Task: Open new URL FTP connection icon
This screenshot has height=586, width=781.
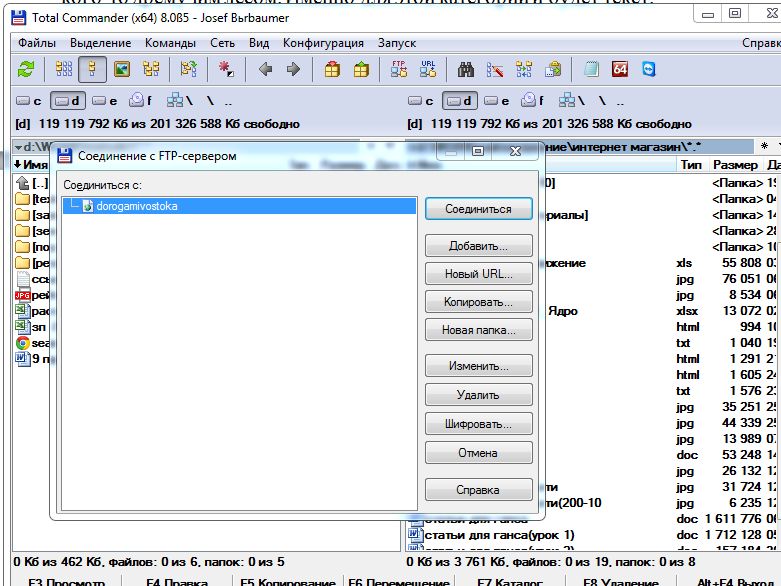Action: pyautogui.click(x=428, y=69)
